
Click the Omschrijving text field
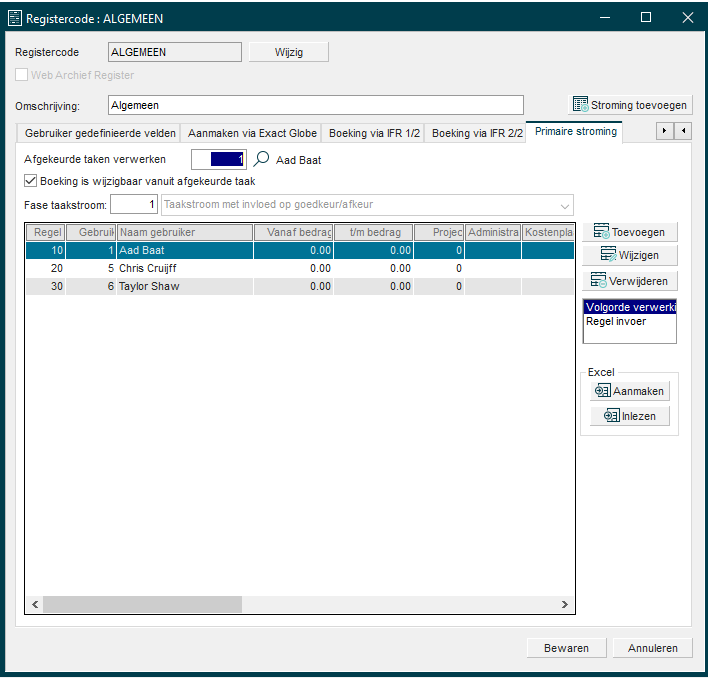point(316,105)
